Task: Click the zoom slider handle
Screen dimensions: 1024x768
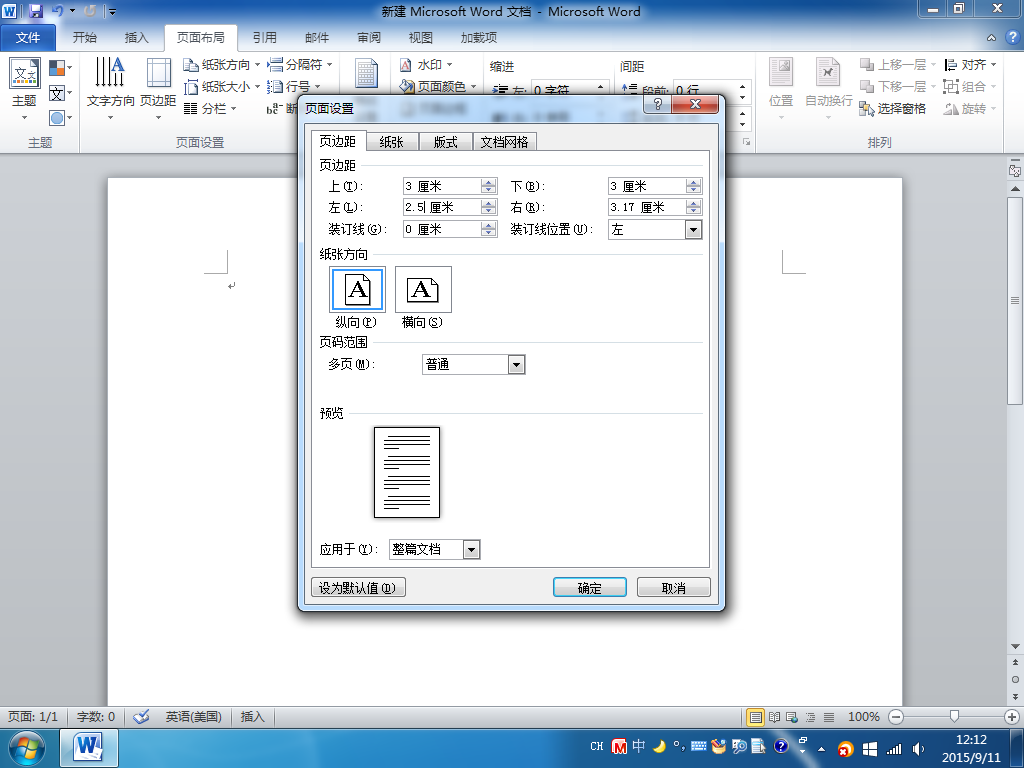Action: [954, 717]
